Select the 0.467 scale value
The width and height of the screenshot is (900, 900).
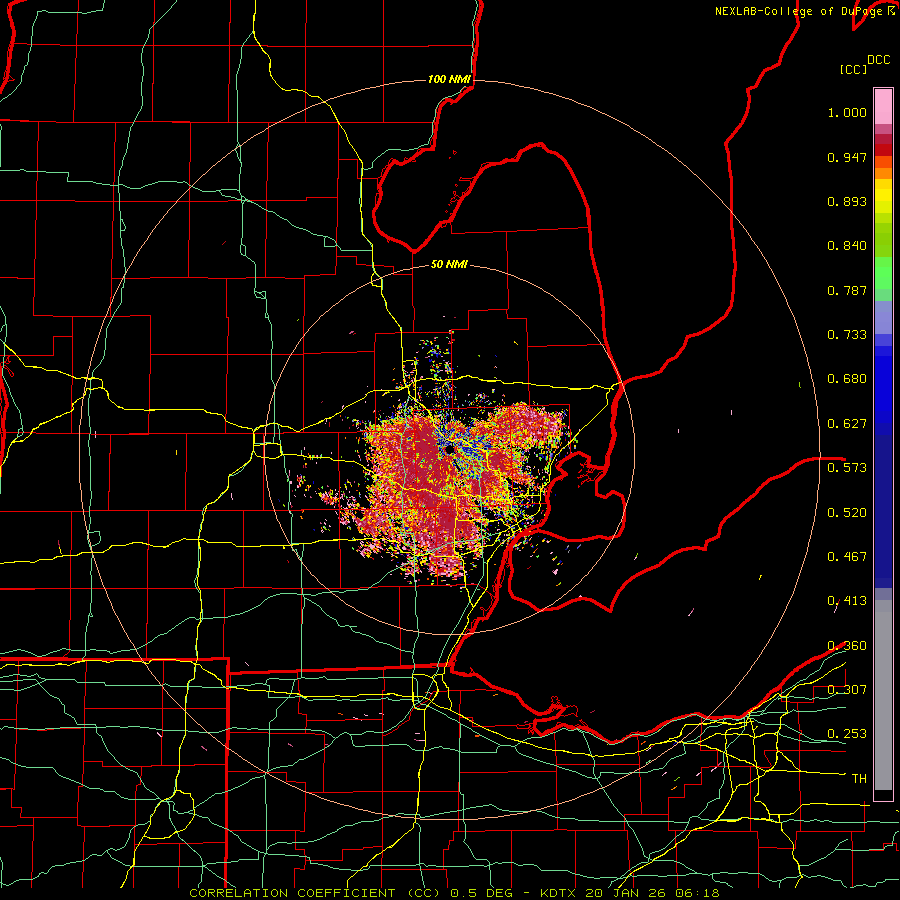pos(847,557)
